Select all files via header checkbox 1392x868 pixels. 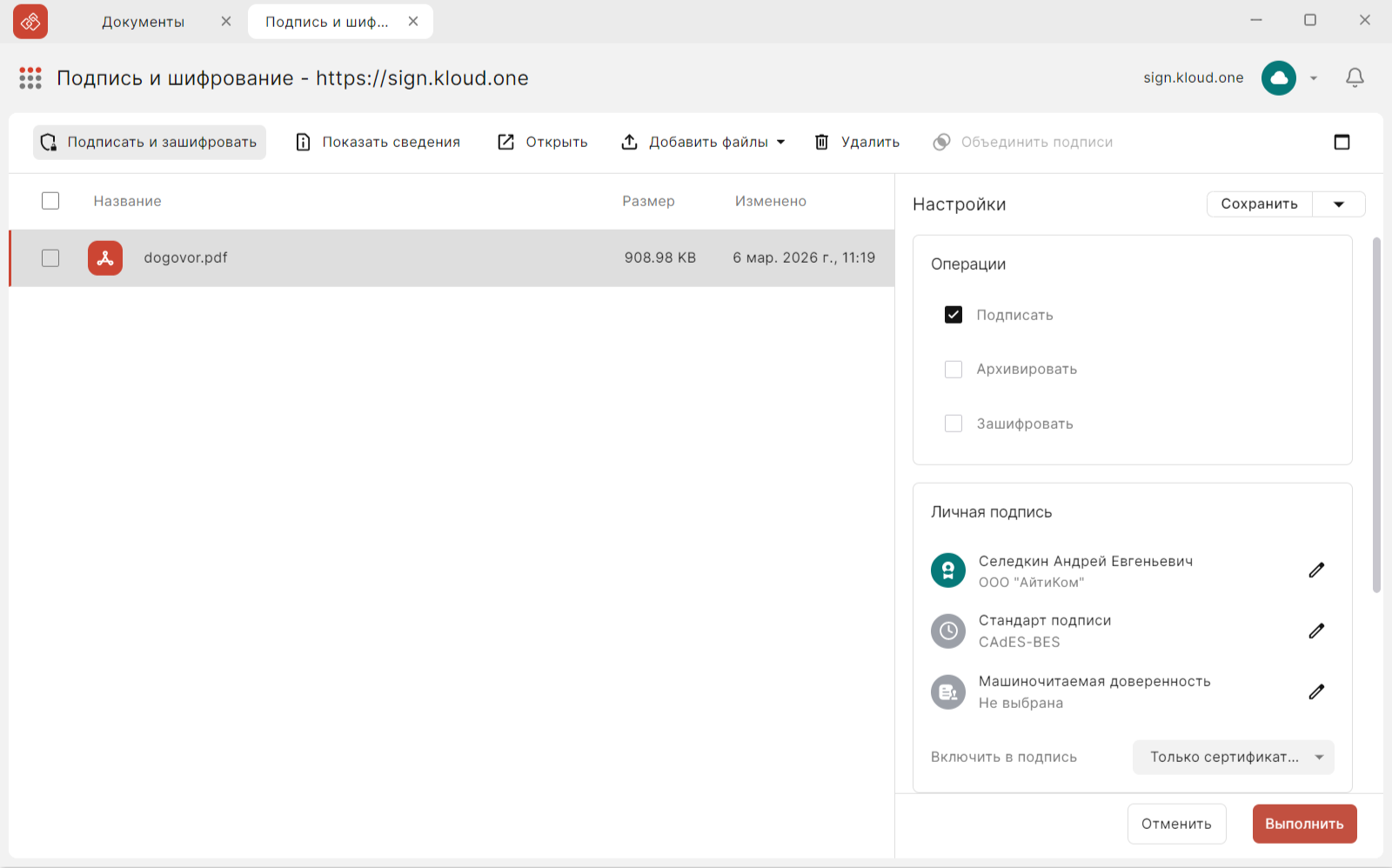click(50, 201)
